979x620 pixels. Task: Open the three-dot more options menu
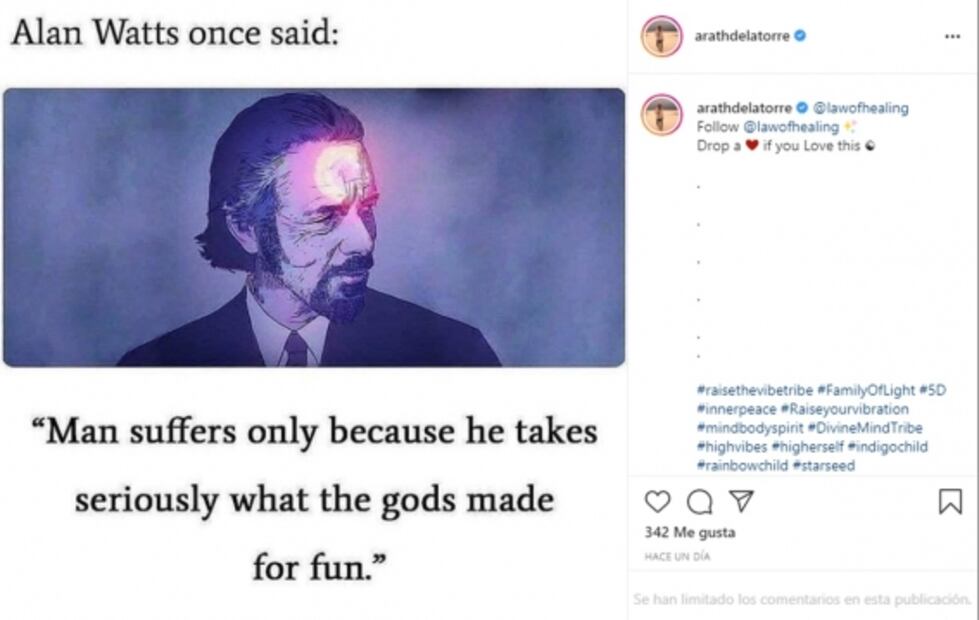(952, 36)
